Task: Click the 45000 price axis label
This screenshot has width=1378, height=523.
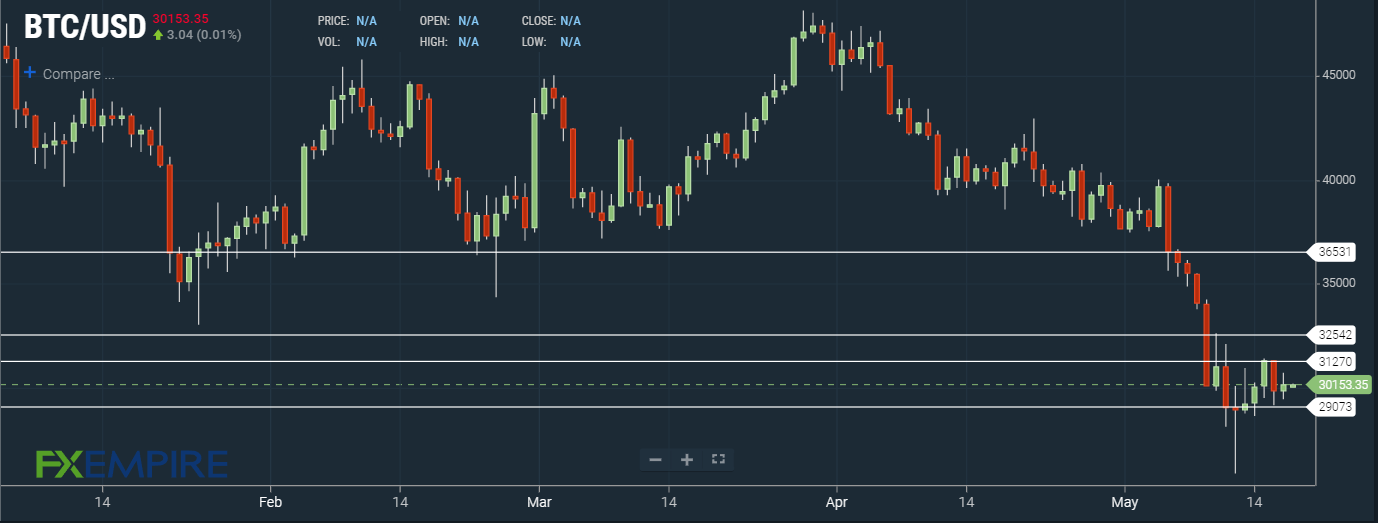Action: pos(1338,76)
